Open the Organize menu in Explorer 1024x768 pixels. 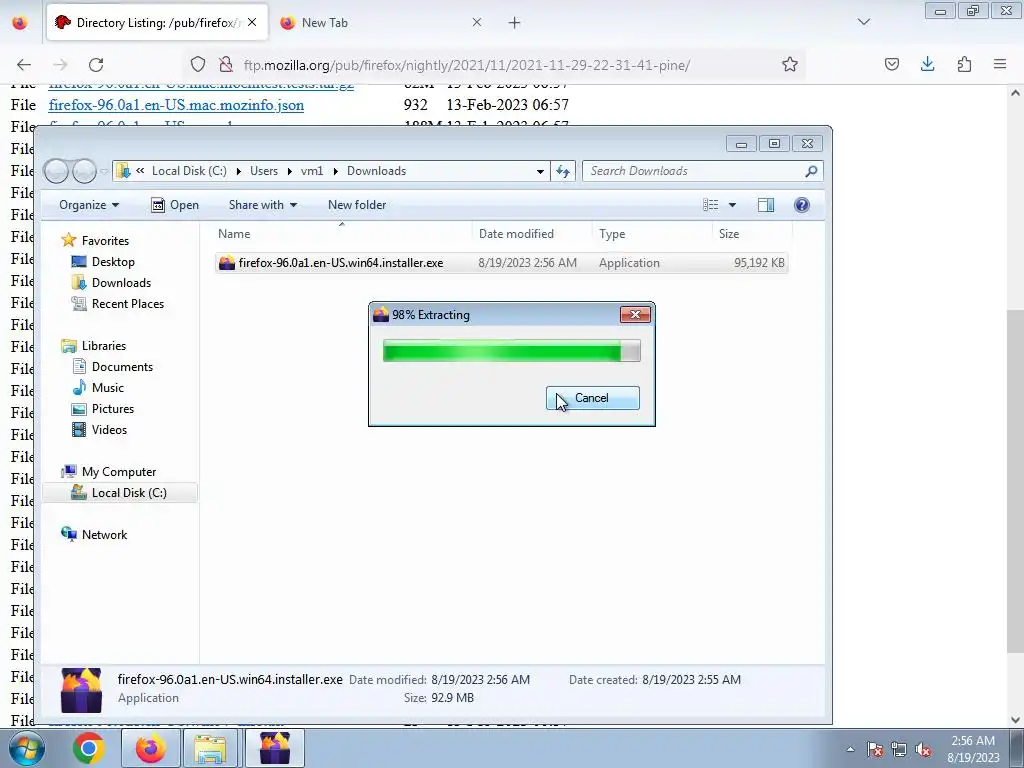click(x=89, y=204)
